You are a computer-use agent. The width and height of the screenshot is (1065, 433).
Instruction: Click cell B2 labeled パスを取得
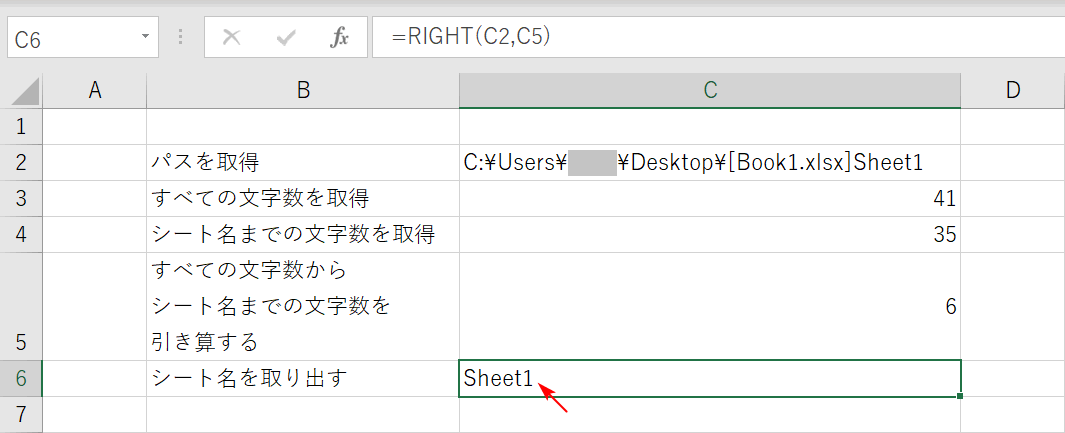point(303,162)
